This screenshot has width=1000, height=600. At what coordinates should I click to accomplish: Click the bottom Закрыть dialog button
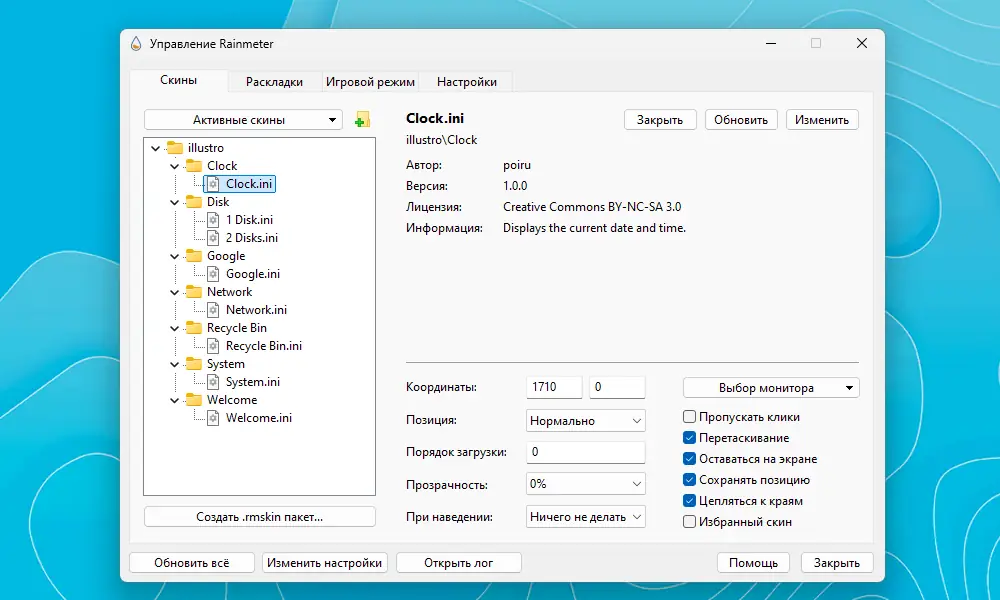point(837,563)
